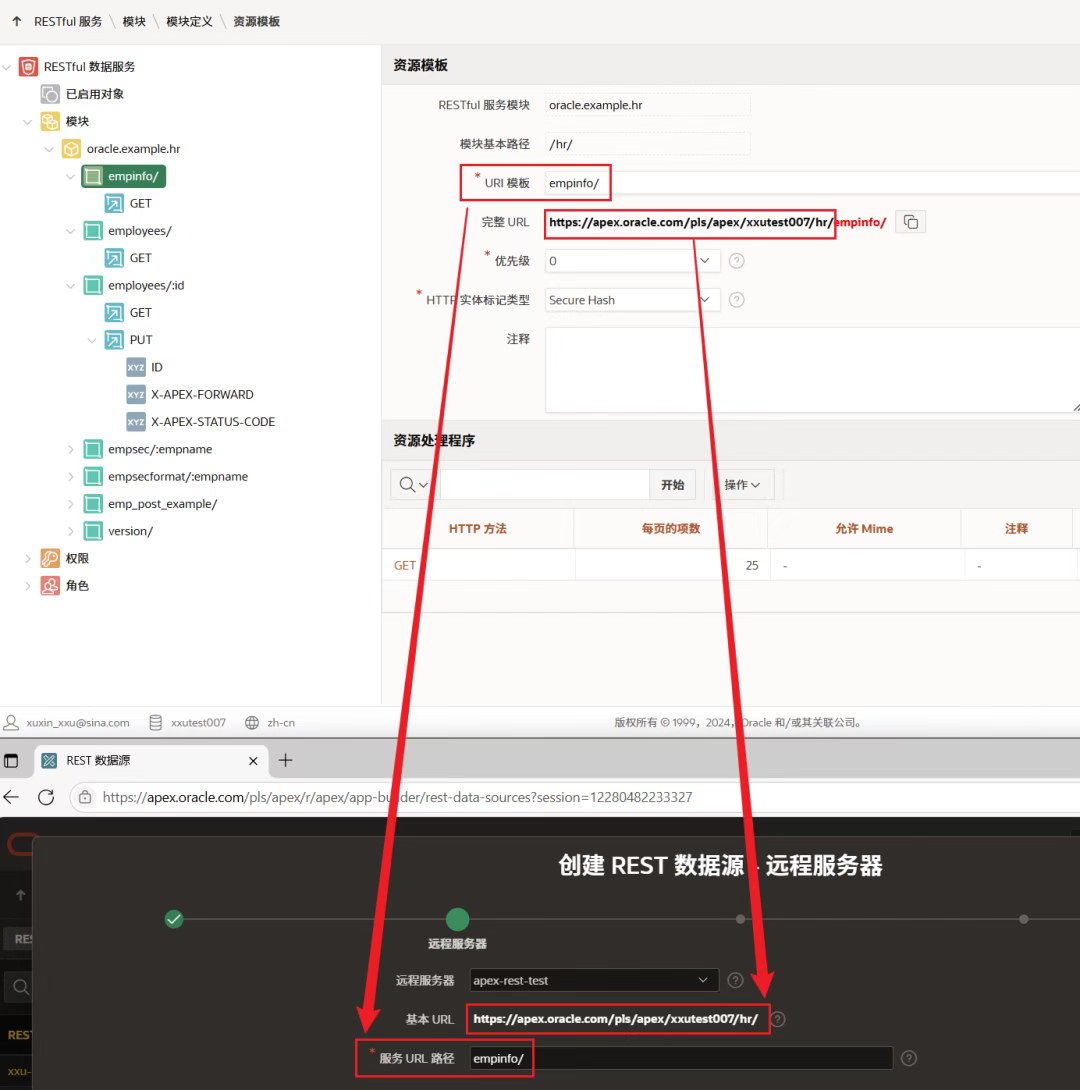This screenshot has width=1080, height=1090.
Task: Open the 模块定义 breadcrumb
Action: click(x=189, y=22)
